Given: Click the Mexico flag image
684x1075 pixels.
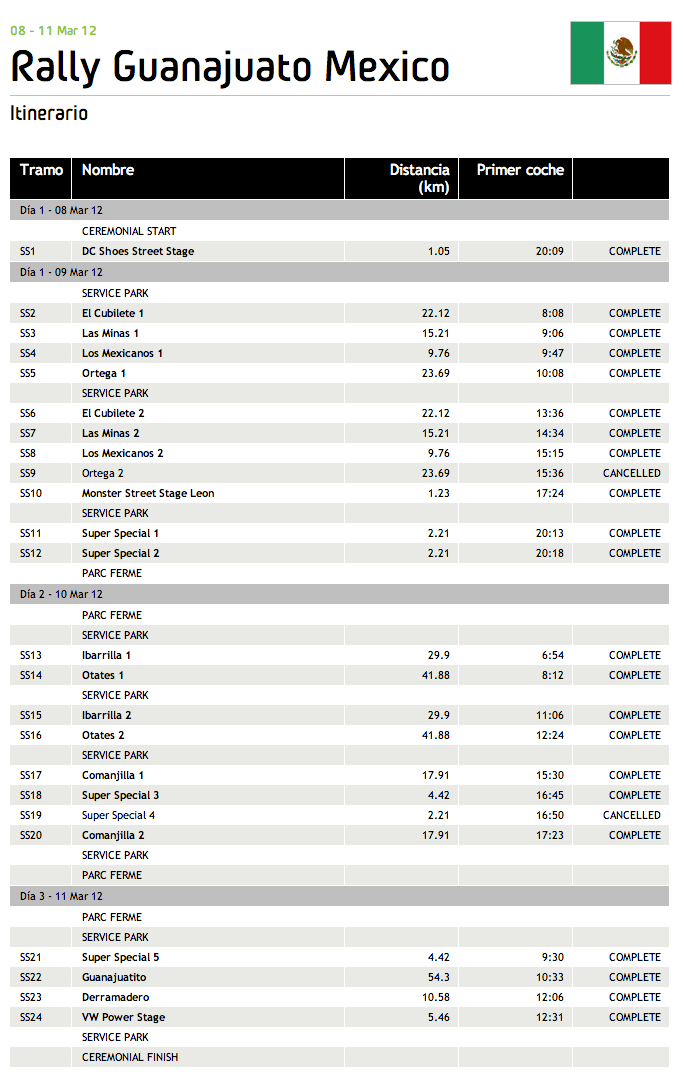Looking at the screenshot, I should (620, 52).
